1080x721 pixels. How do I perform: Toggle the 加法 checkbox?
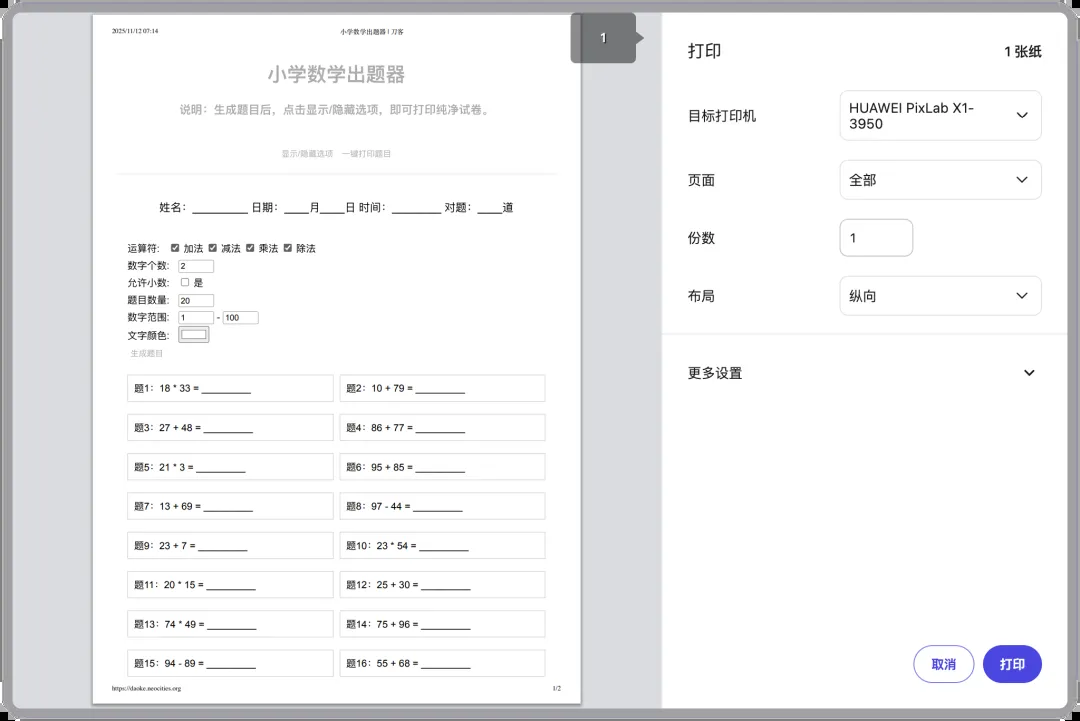click(176, 248)
